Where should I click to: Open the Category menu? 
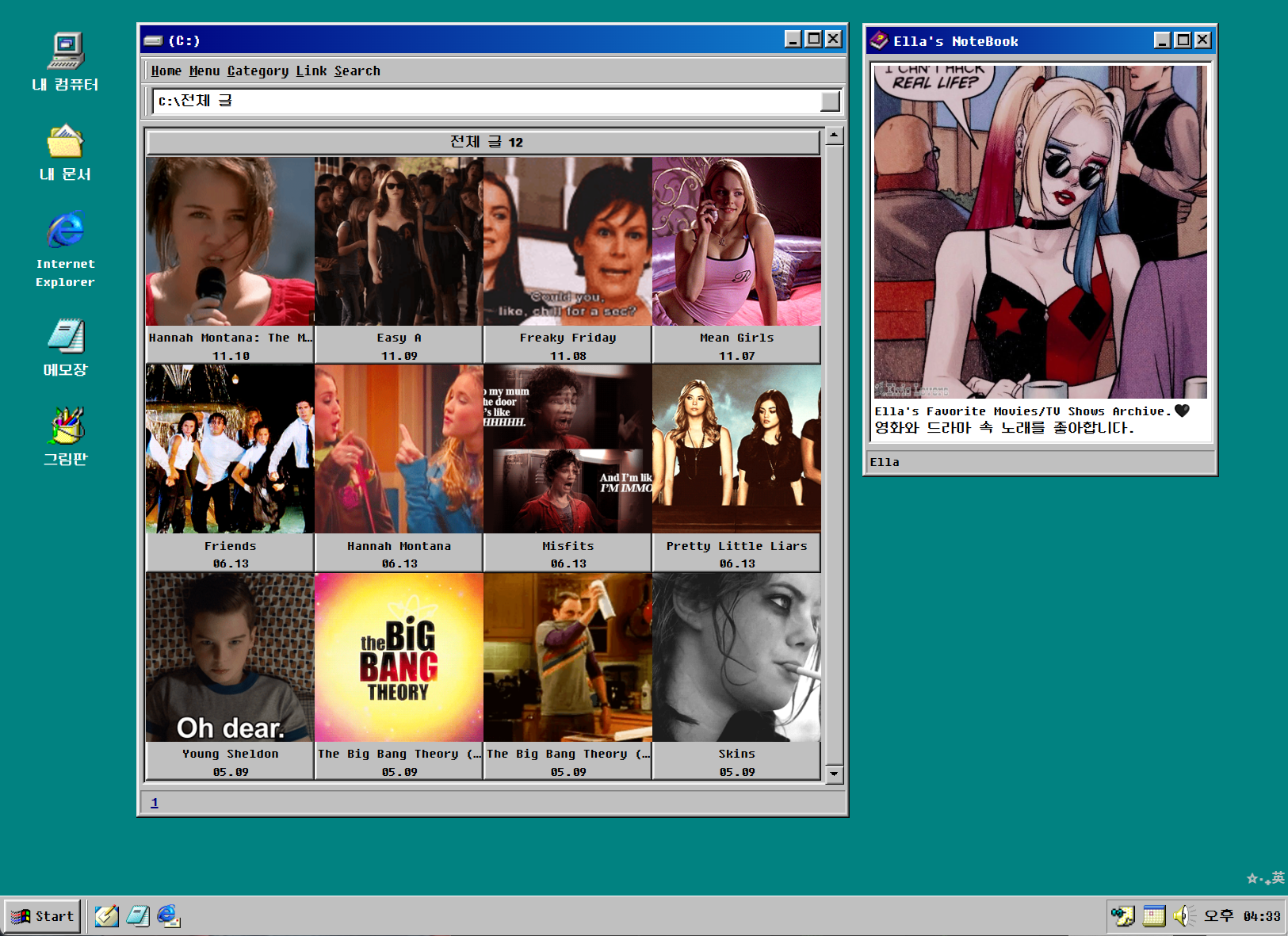[x=258, y=71]
